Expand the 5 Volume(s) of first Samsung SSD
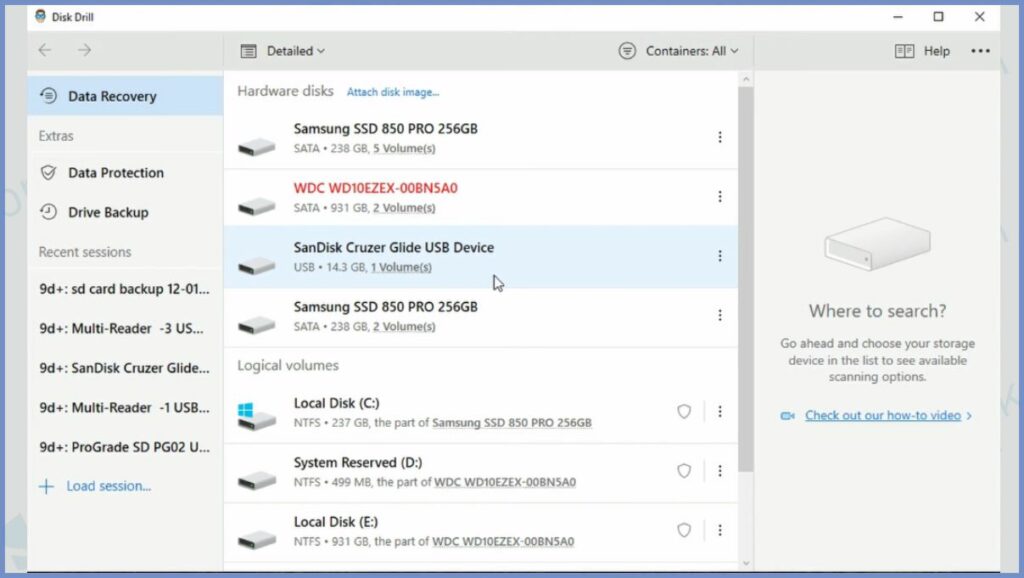Viewport: 1024px width, 578px height. [x=404, y=149]
